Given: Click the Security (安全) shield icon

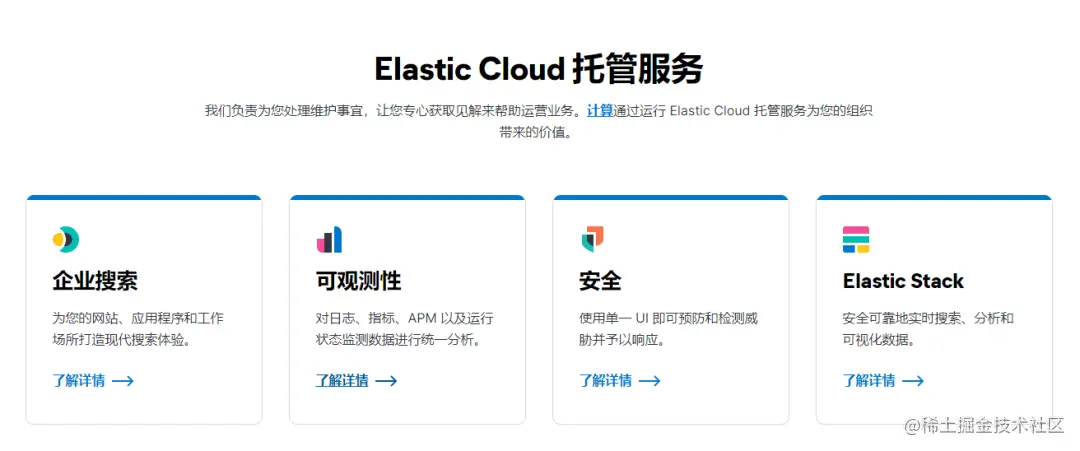Looking at the screenshot, I should 592,240.
